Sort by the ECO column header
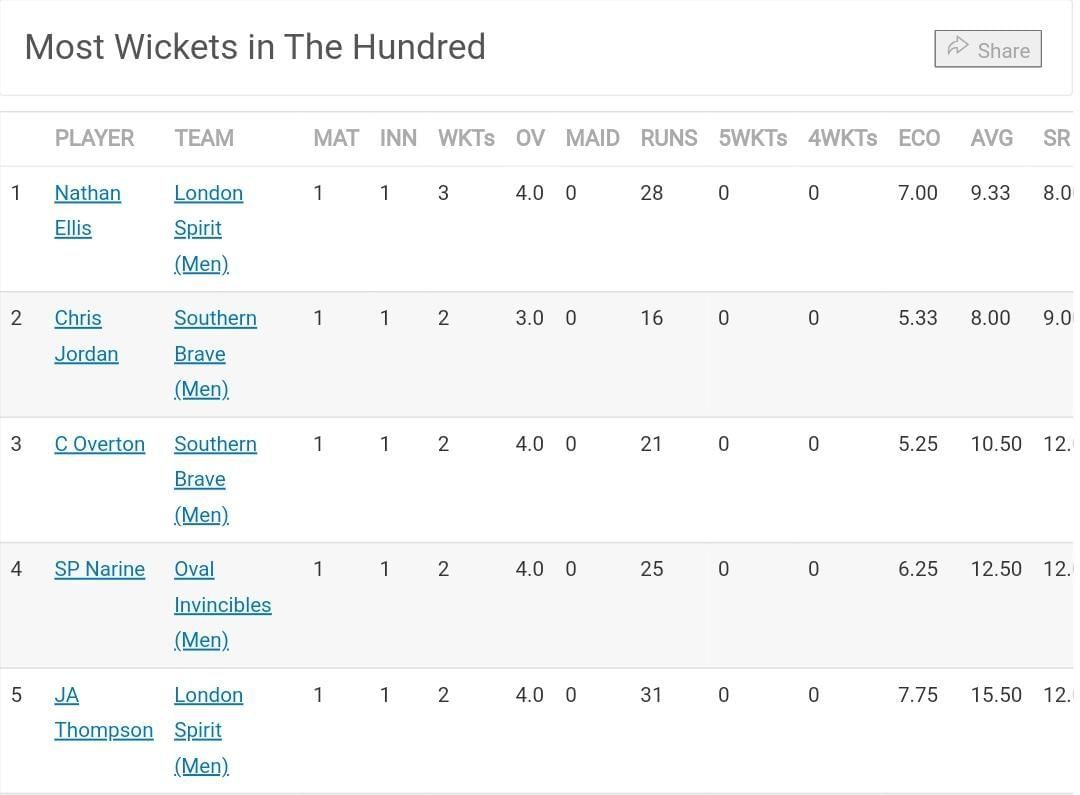The height and width of the screenshot is (795, 1080). [x=919, y=138]
